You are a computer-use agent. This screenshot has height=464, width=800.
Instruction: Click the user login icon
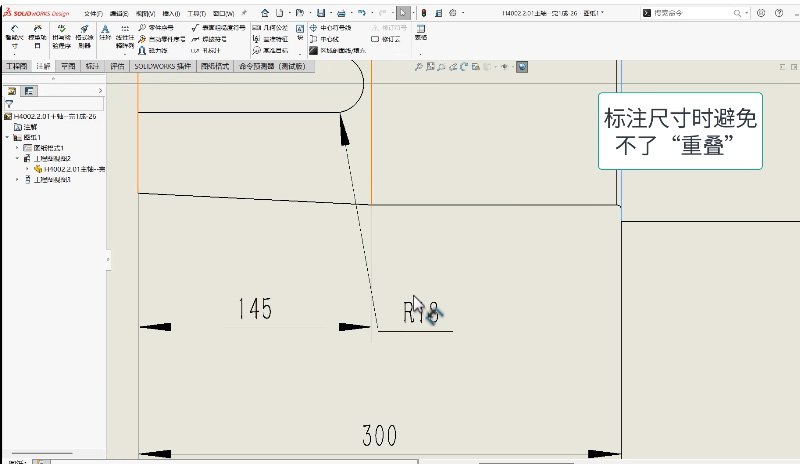tap(761, 13)
